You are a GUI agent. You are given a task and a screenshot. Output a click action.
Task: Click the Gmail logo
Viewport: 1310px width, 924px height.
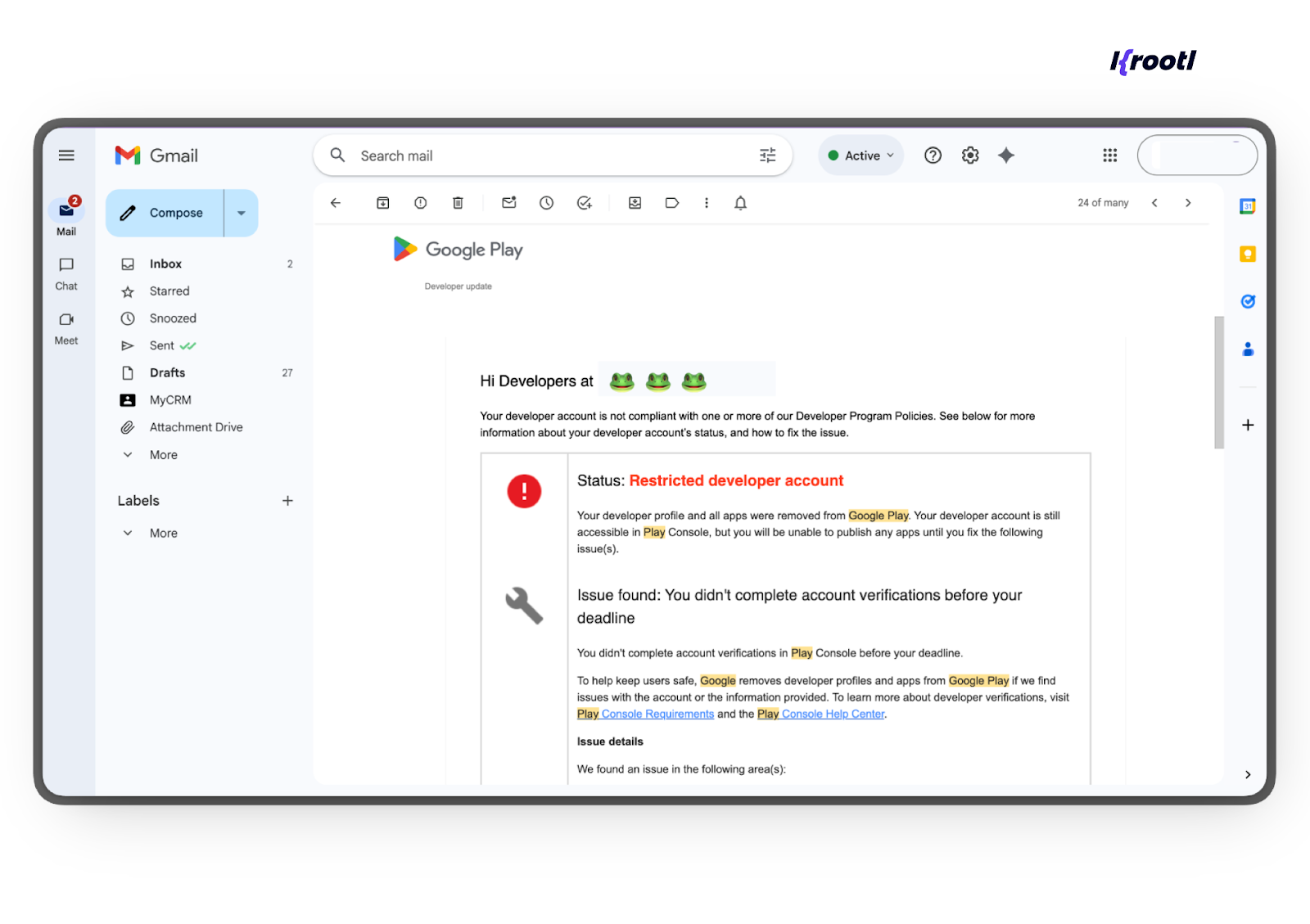click(156, 156)
